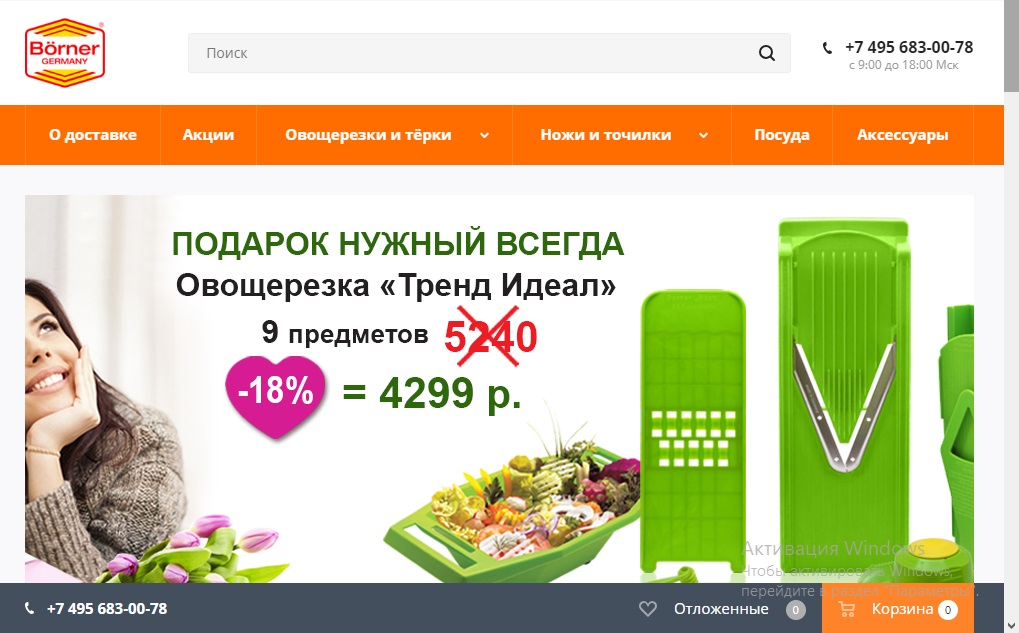
Task: Click the magnifier search icon
Action: [x=767, y=53]
